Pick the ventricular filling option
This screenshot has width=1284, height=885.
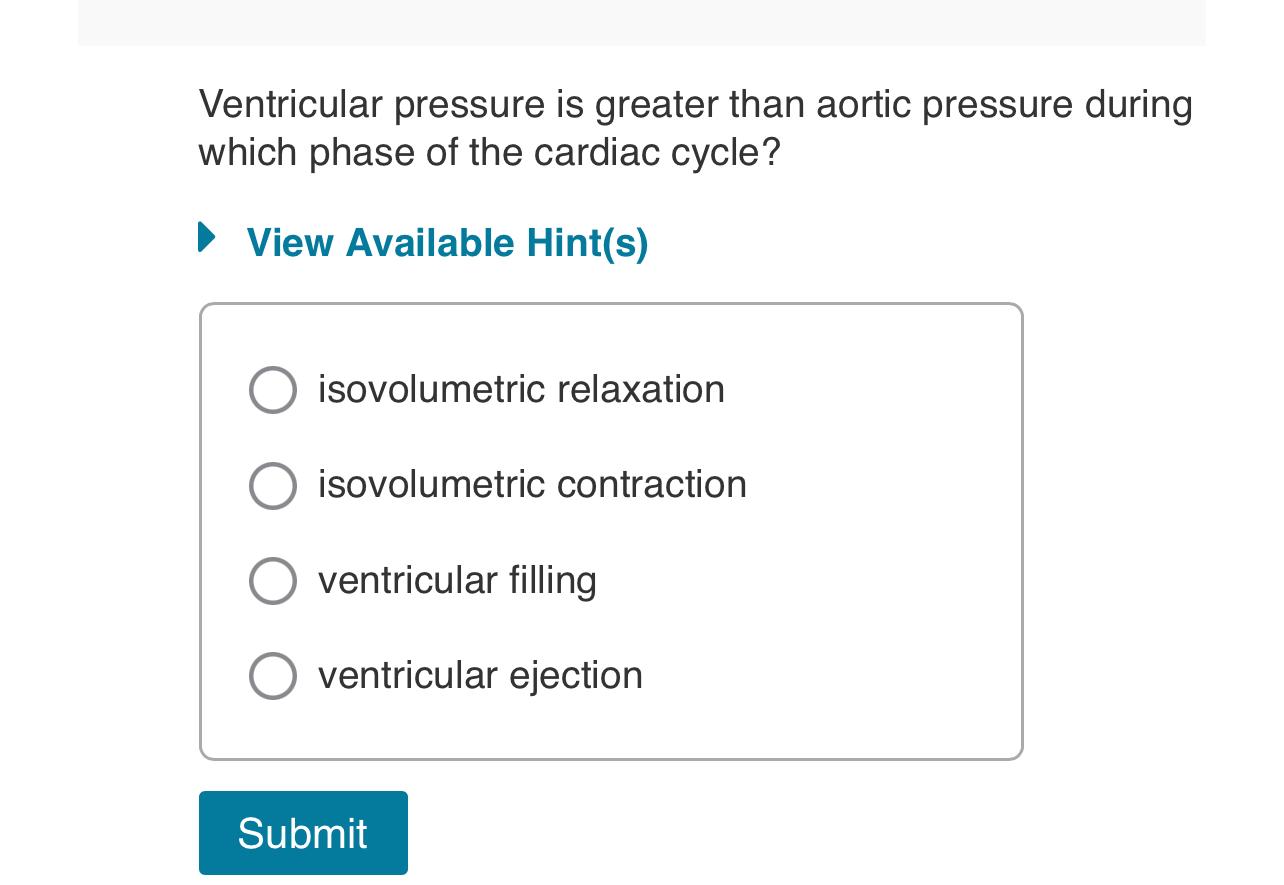point(272,581)
